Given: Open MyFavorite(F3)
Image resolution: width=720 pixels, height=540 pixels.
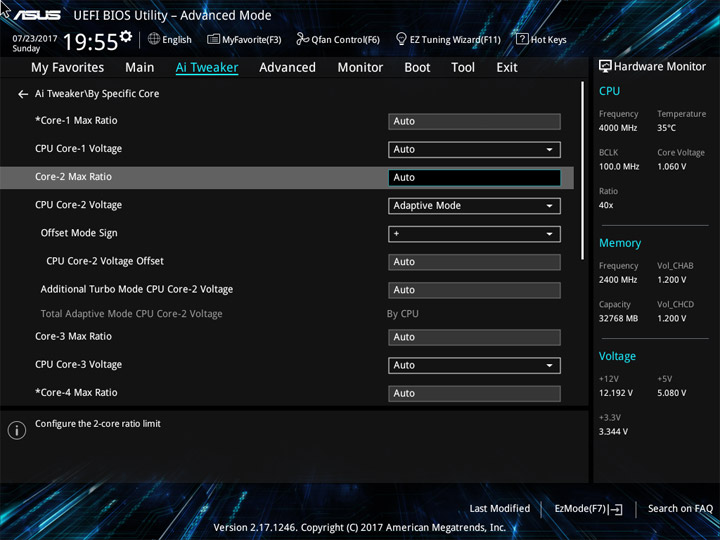Looking at the screenshot, I should 244,39.
